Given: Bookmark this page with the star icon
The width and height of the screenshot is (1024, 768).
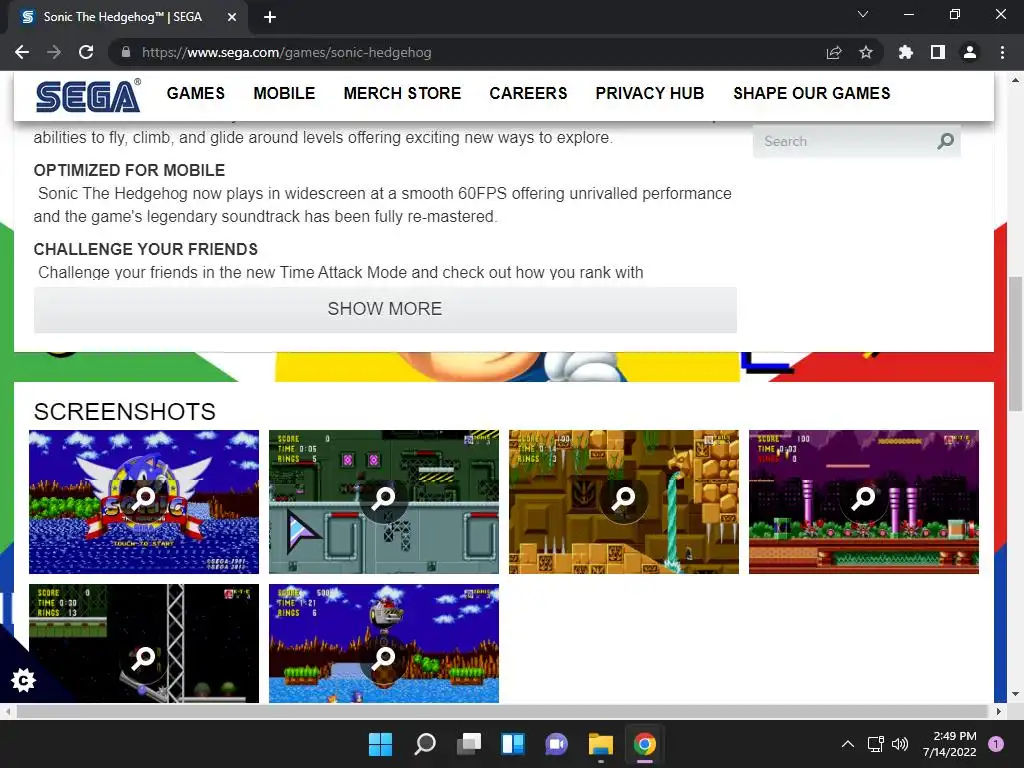Looking at the screenshot, I should click(x=865, y=52).
